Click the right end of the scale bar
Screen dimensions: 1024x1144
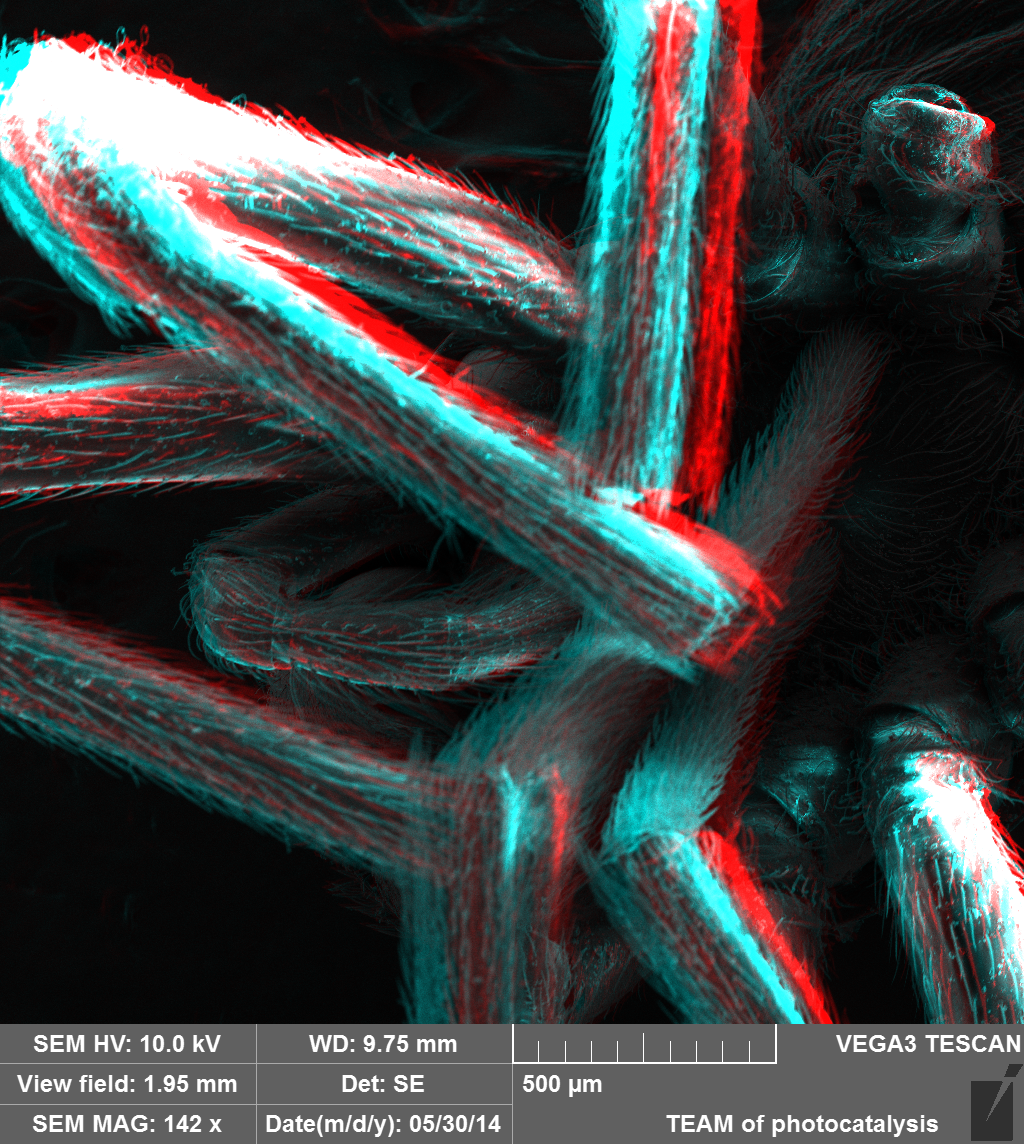775,1050
